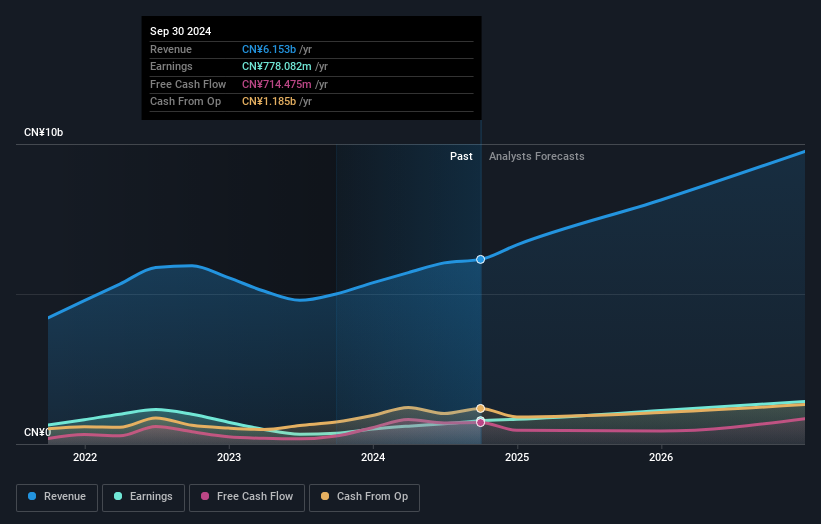Click the Sep 30 2024 tooltip date
Viewport: 821px width, 524px height.
[x=181, y=31]
